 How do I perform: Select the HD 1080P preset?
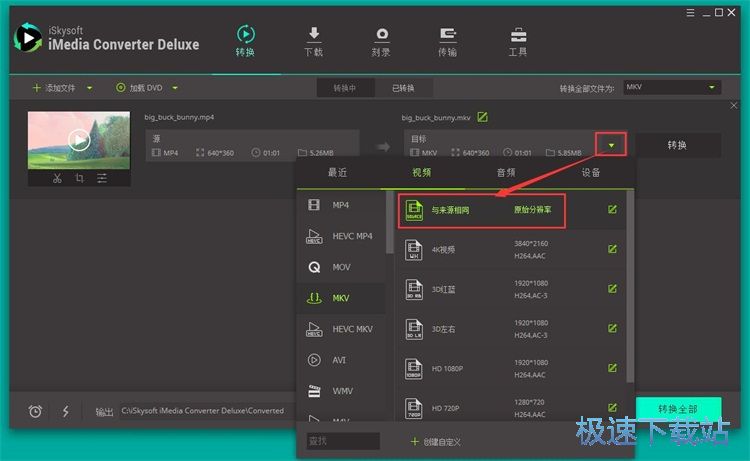tap(509, 369)
